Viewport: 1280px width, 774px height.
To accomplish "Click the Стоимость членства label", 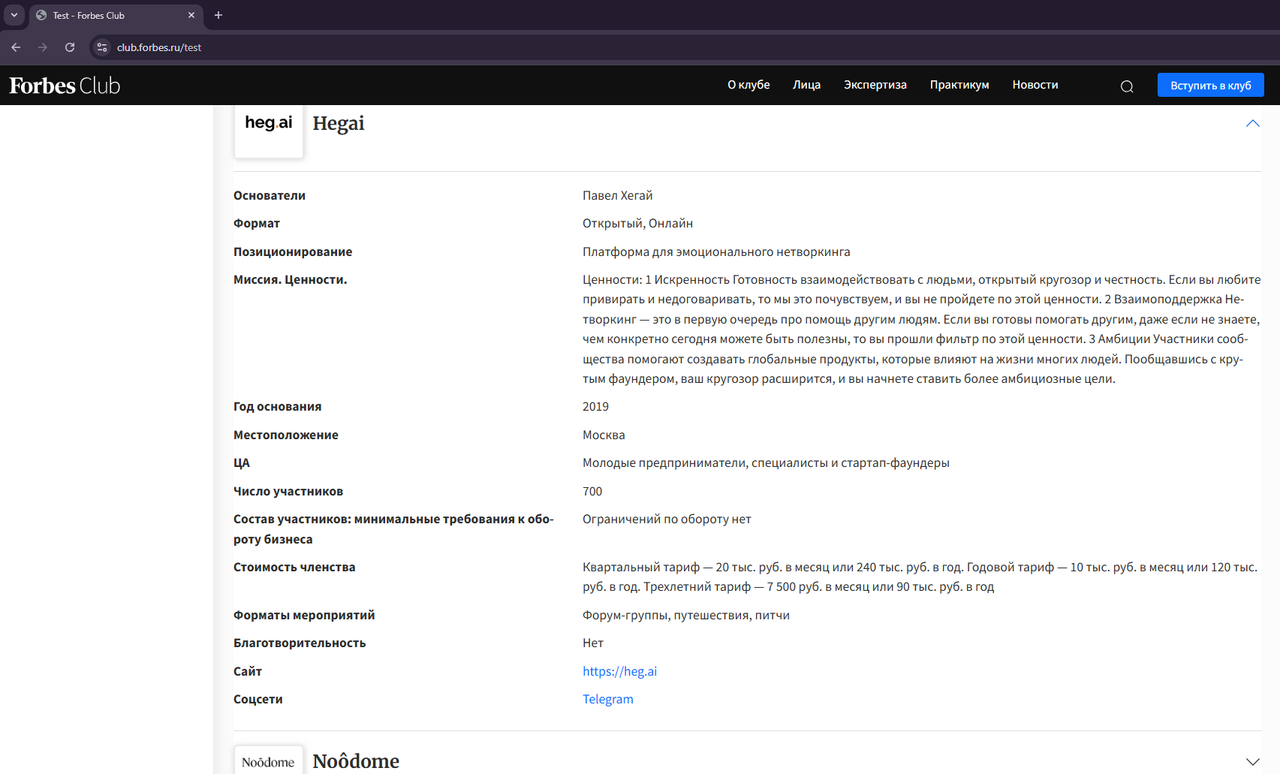I will coord(295,567).
